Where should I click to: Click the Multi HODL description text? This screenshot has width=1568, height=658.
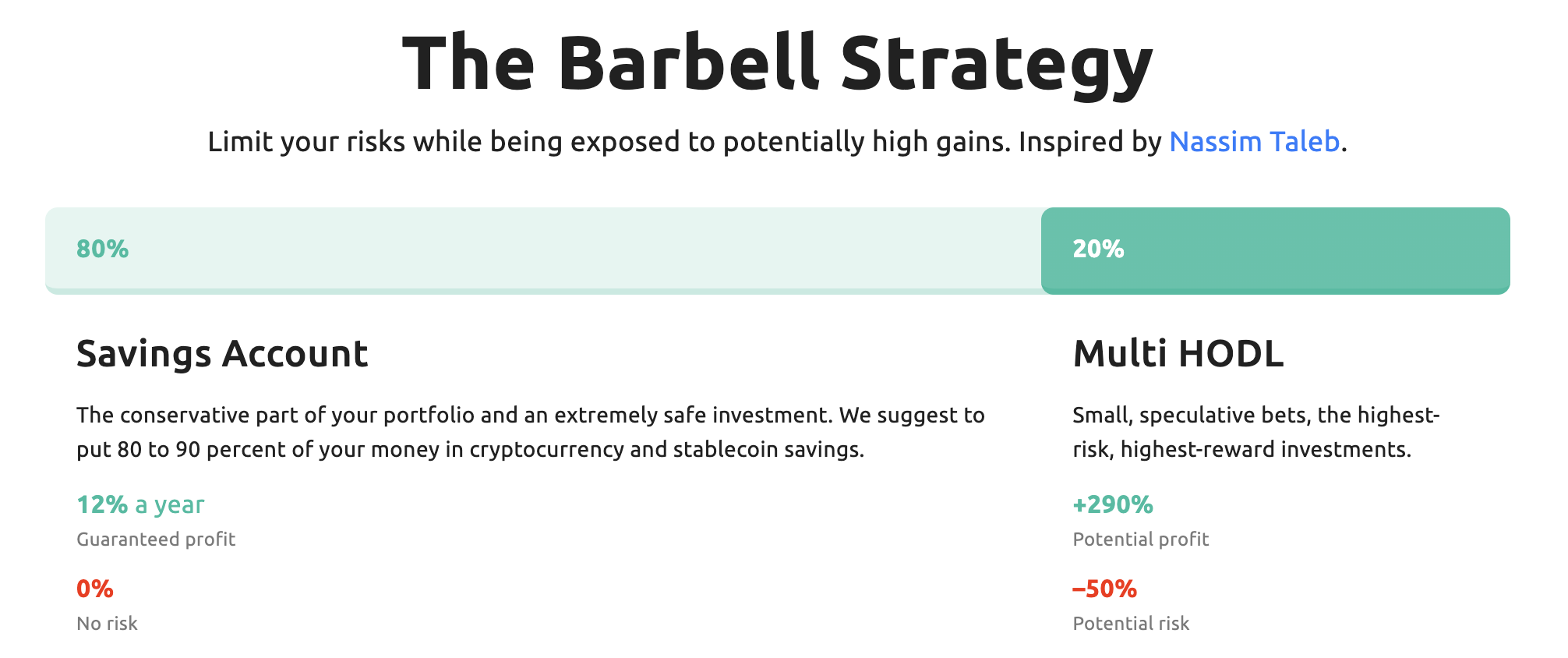[x=1256, y=432]
